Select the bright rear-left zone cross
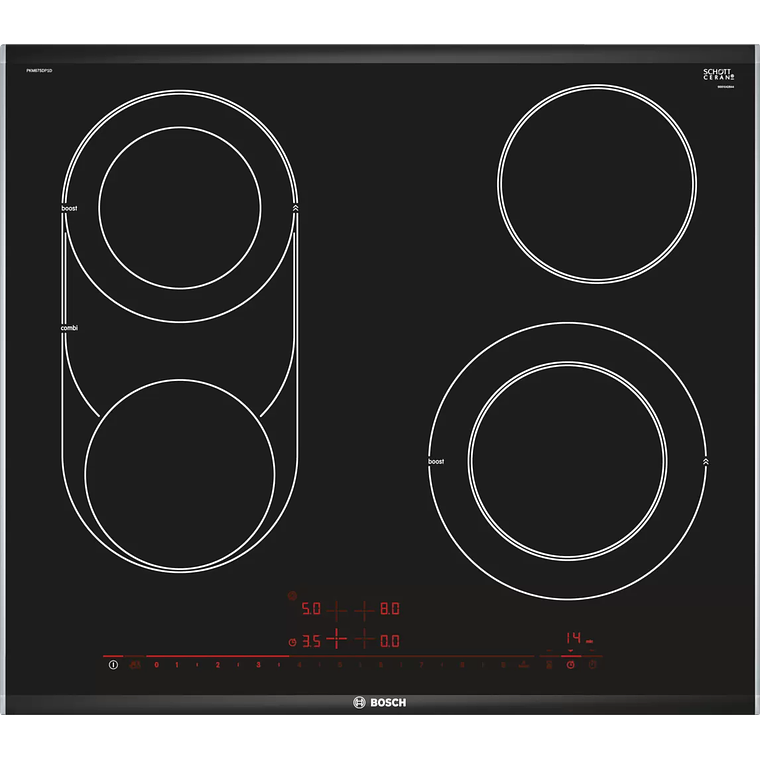The width and height of the screenshot is (760, 760). tap(336, 638)
